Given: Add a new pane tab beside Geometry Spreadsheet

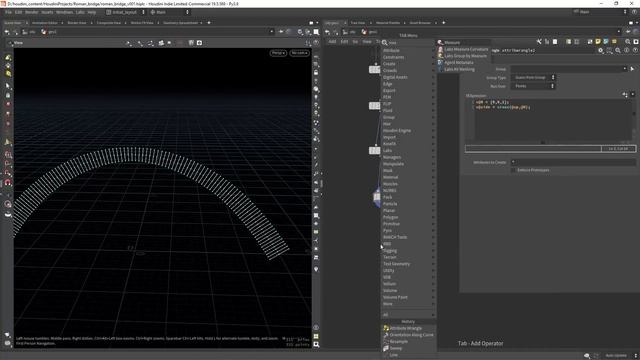Looking at the screenshot, I should click(209, 23).
